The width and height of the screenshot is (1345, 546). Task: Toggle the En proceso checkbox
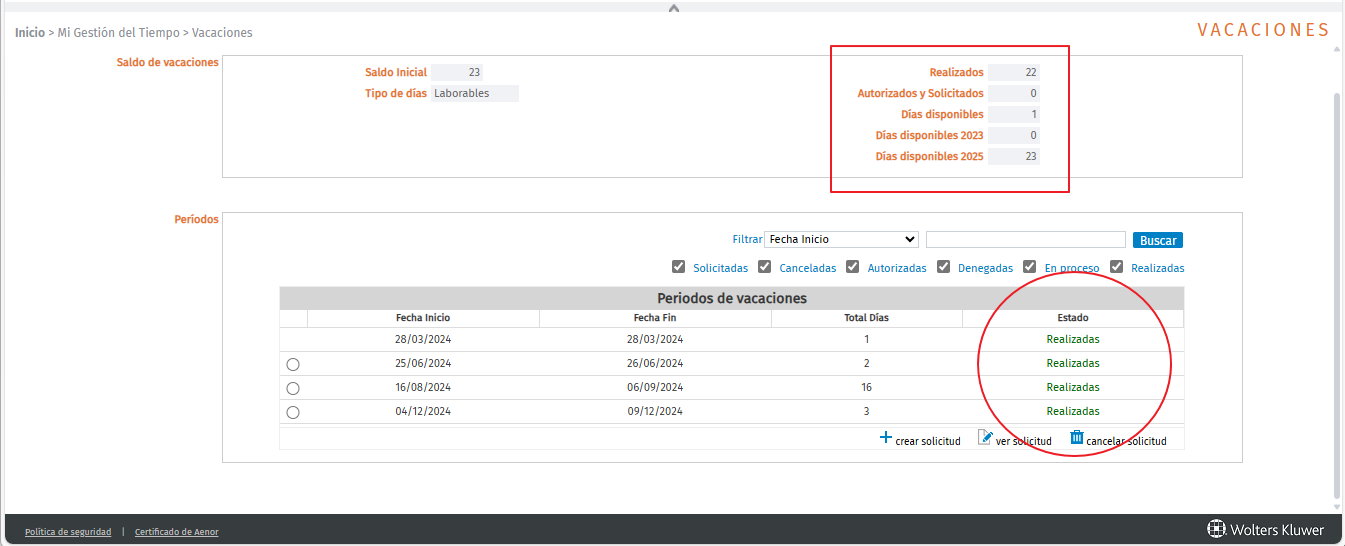[x=1029, y=267]
